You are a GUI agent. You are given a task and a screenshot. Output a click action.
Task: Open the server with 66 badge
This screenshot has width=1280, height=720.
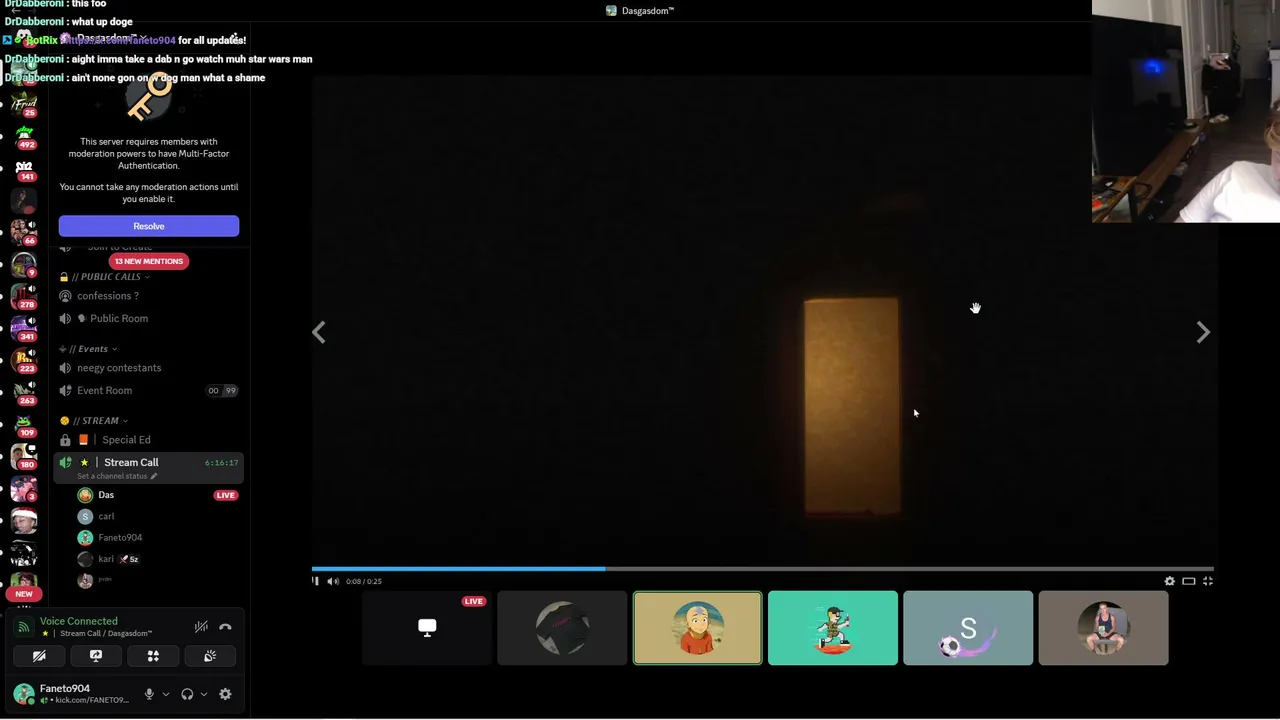[x=24, y=232]
